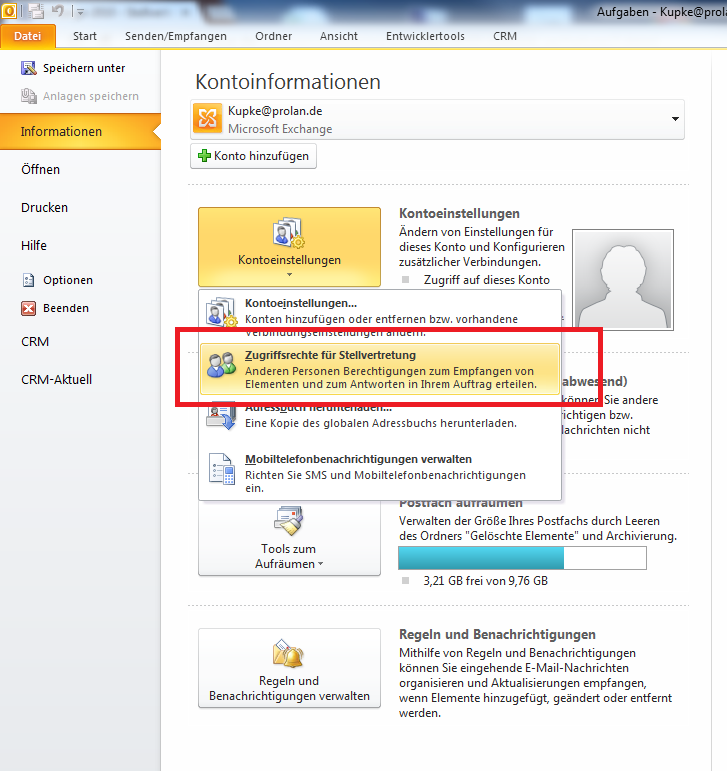Customize quick access toolbar dropdown arrow

pos(81,11)
